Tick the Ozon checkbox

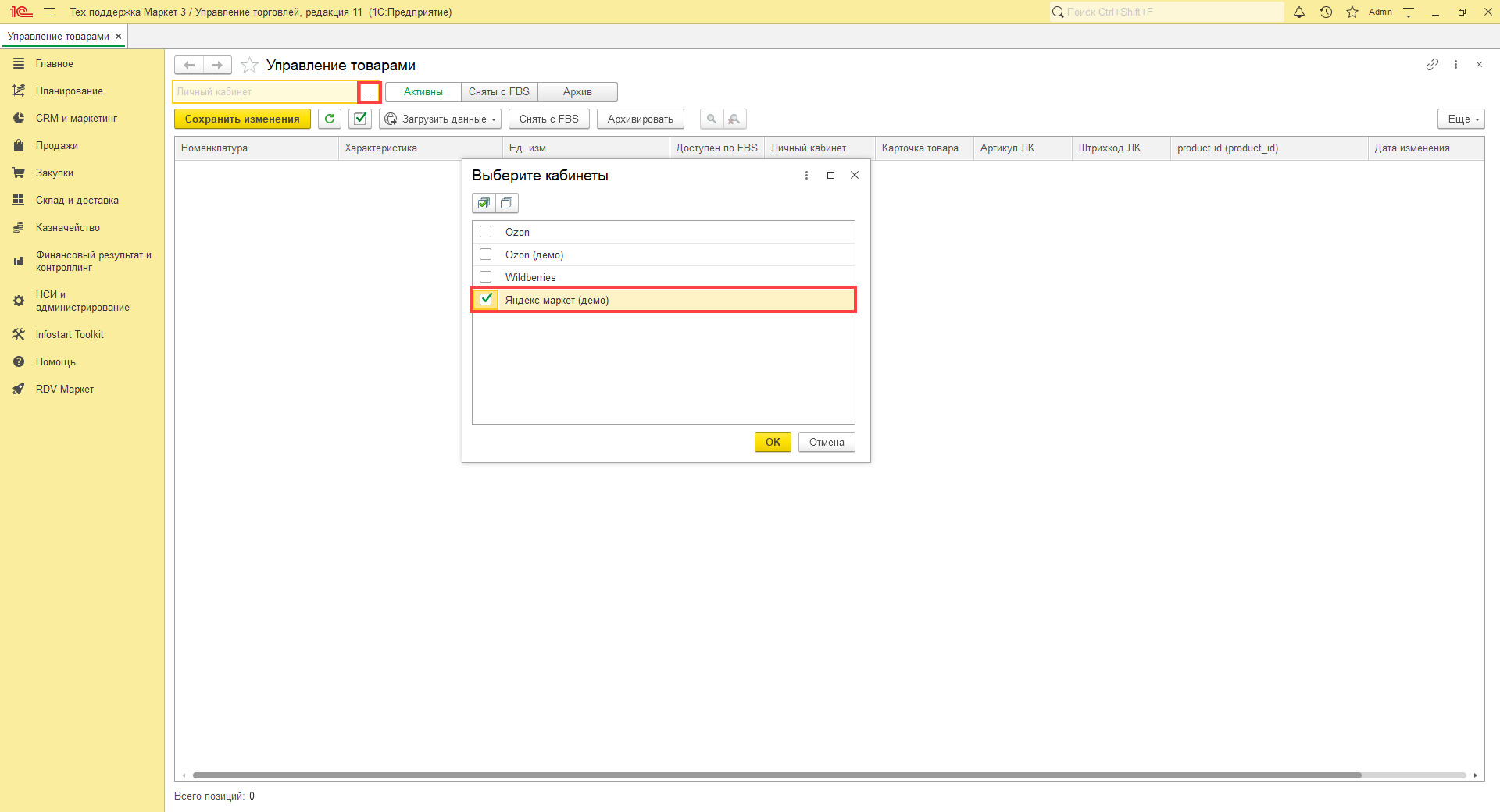click(486, 232)
